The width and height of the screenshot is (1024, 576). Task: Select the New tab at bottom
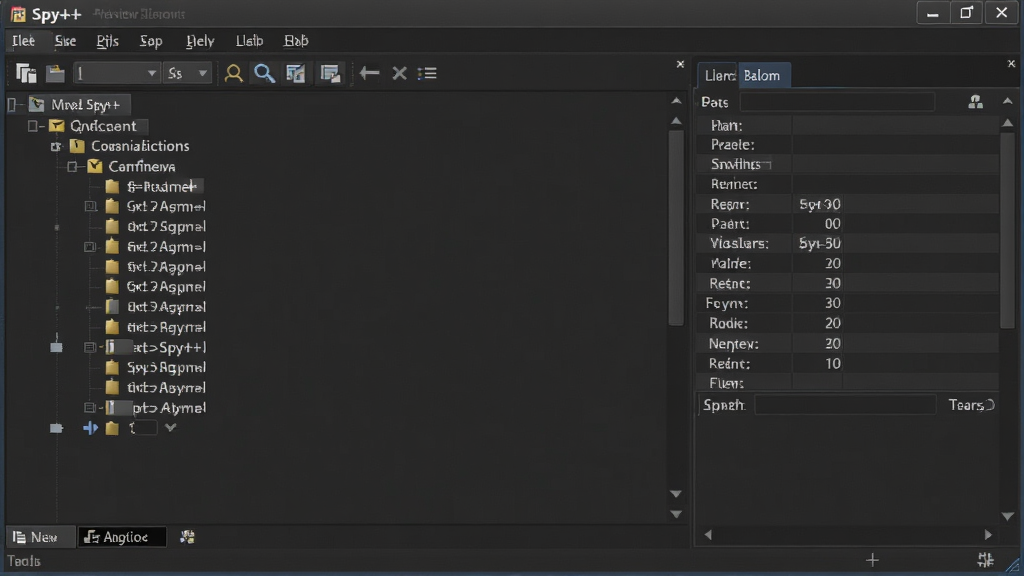[39, 537]
